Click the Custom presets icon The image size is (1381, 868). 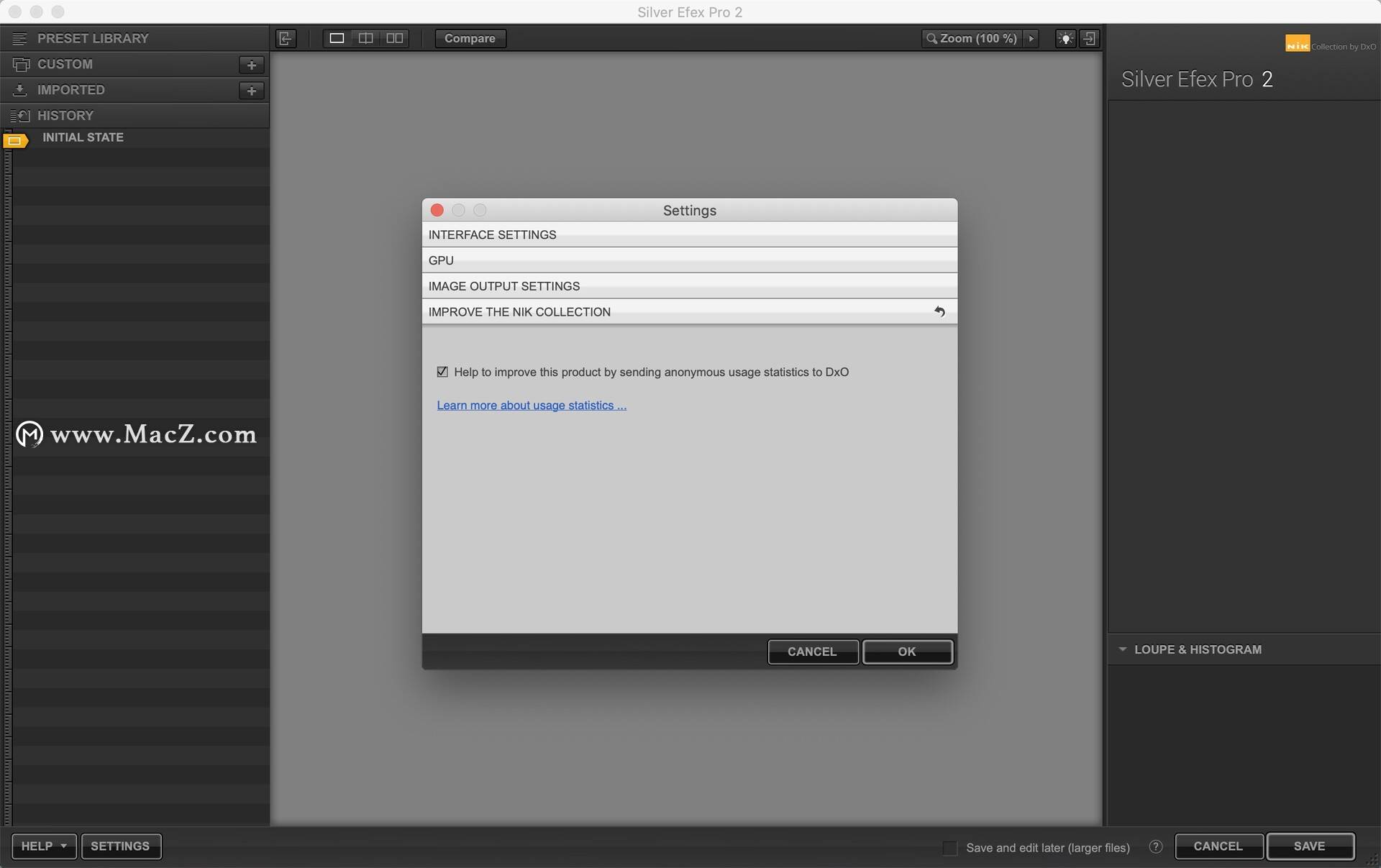pos(20,64)
